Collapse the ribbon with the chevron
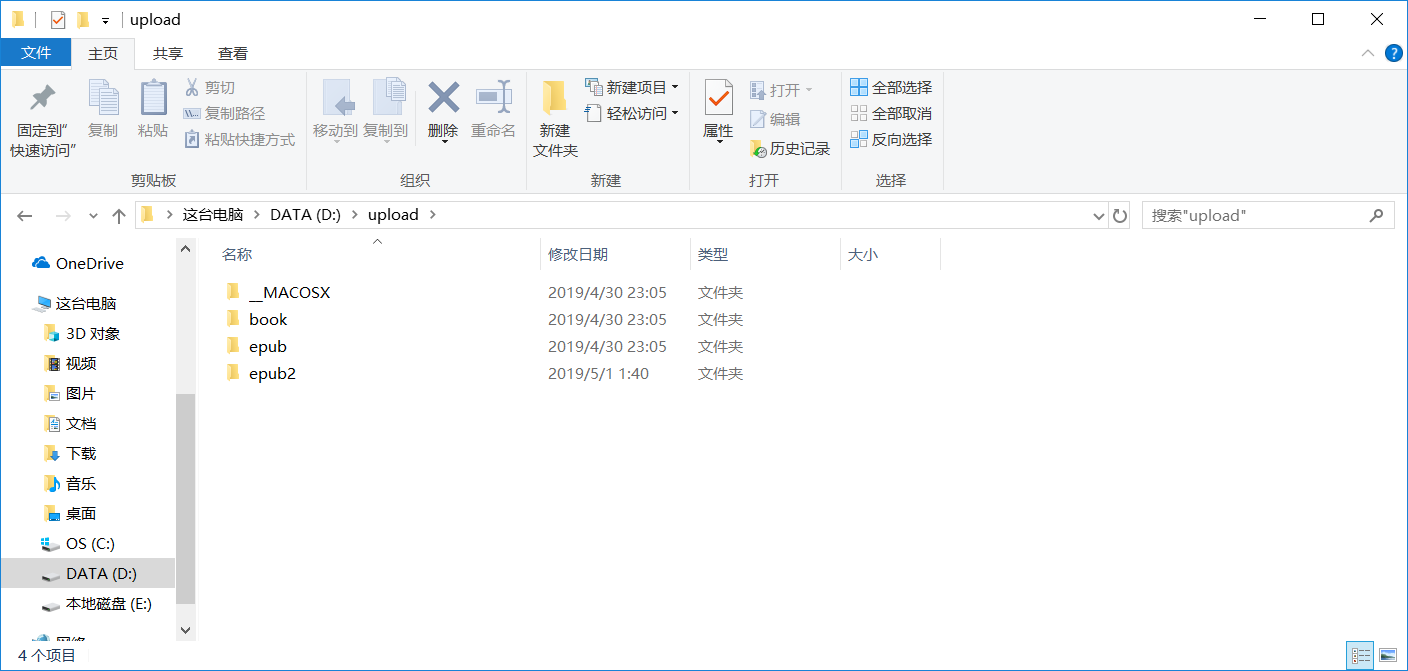 tap(1369, 53)
